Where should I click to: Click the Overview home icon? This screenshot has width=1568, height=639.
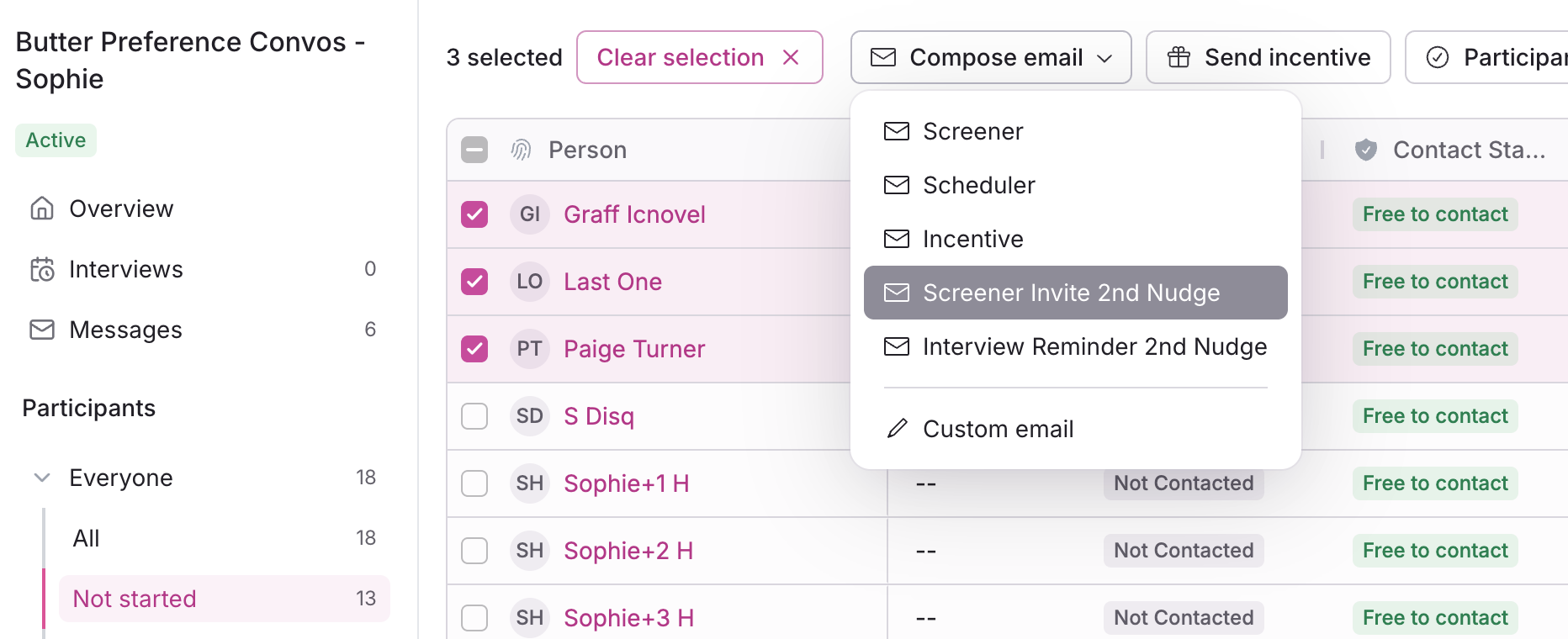(42, 208)
